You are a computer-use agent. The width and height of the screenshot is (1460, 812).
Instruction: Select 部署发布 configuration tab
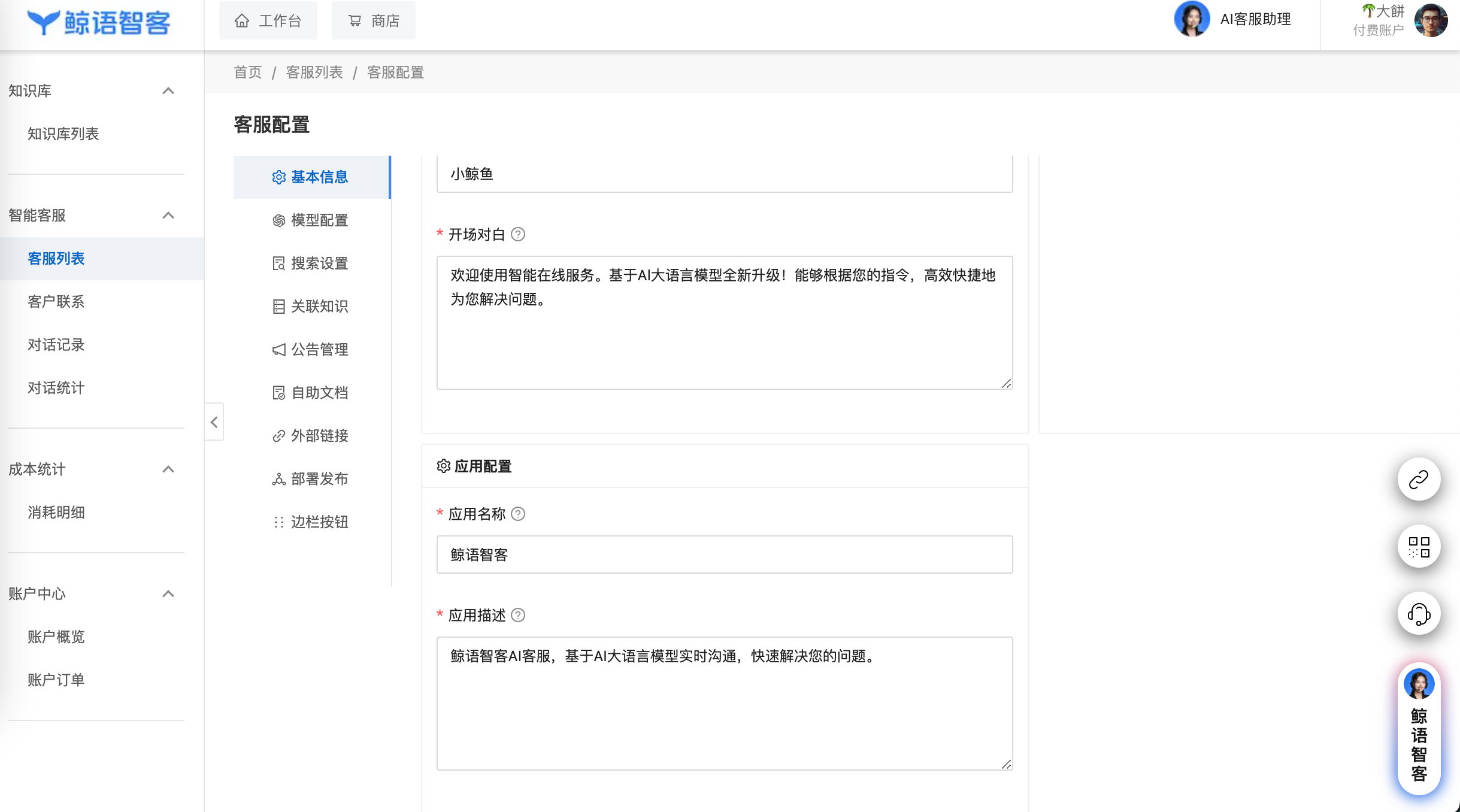(311, 479)
